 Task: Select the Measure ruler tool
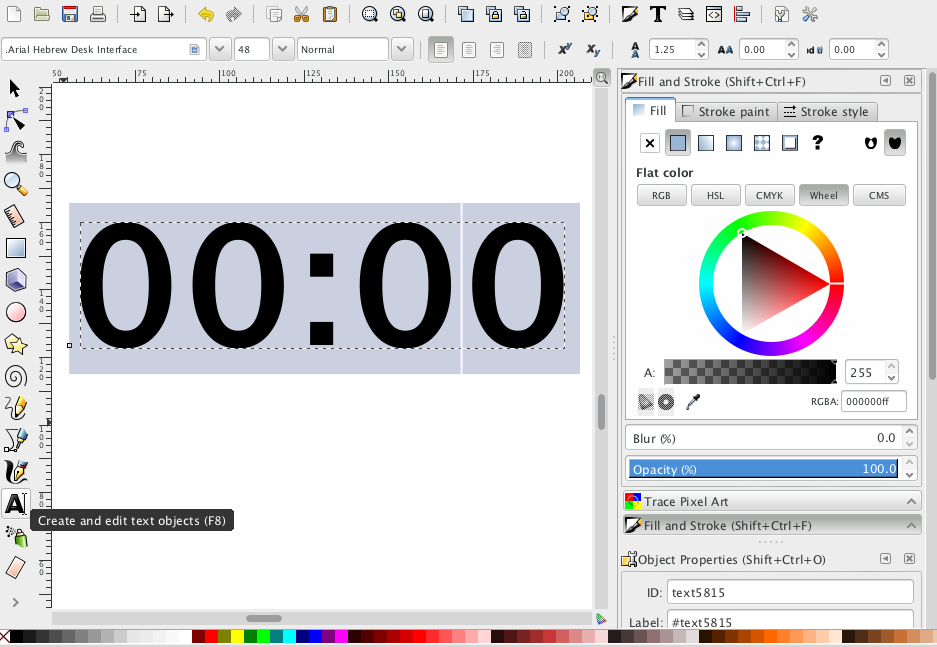click(x=14, y=216)
